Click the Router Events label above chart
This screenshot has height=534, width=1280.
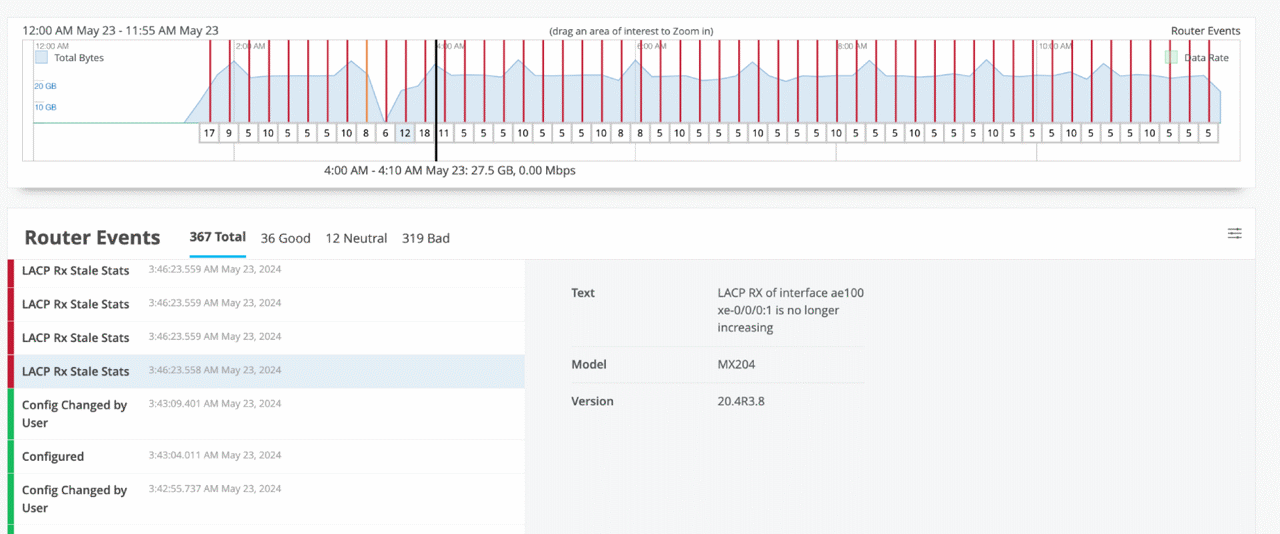tap(1205, 31)
